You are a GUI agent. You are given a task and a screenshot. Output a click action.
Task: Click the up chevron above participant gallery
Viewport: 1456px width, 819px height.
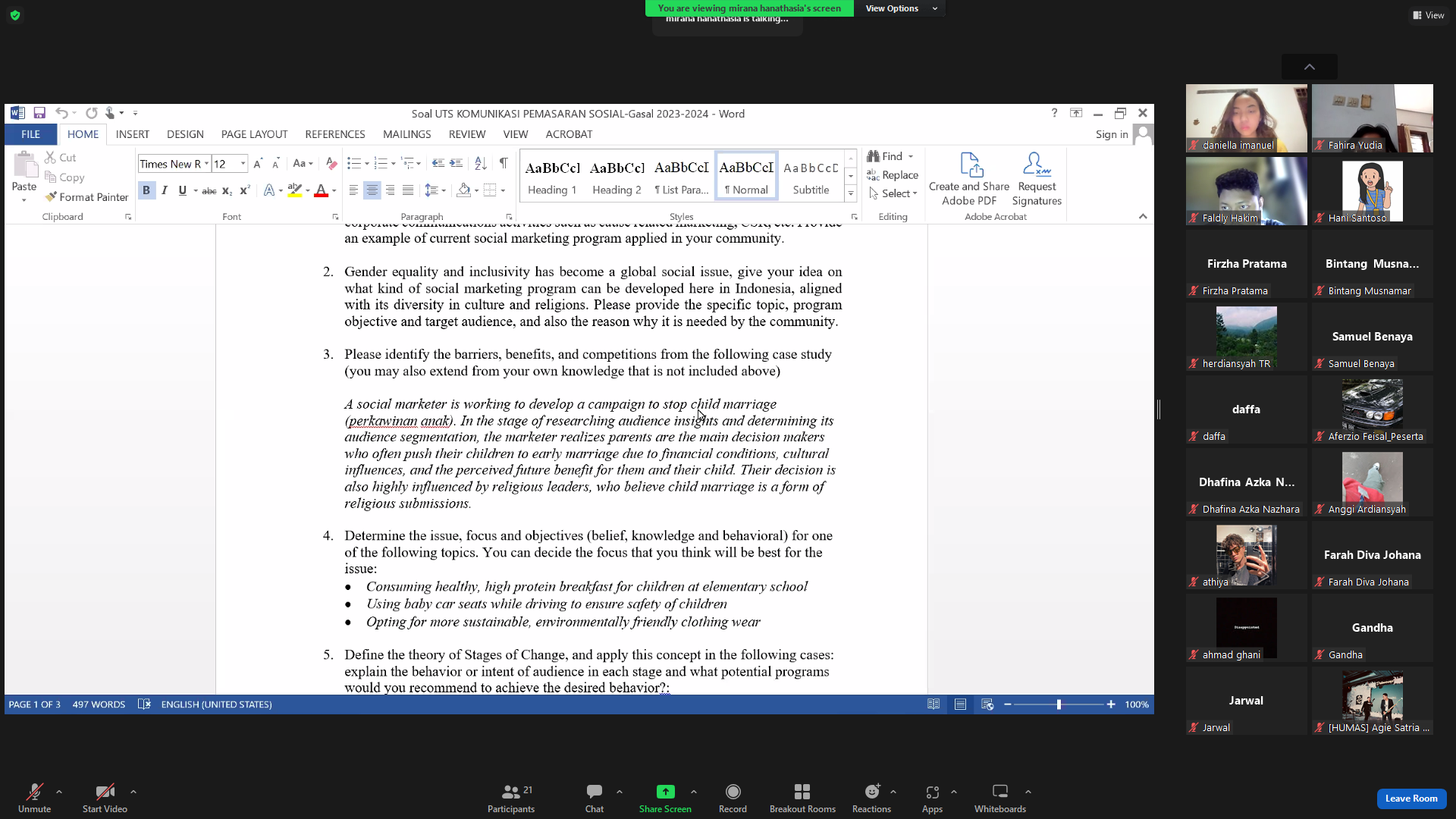tap(1309, 67)
